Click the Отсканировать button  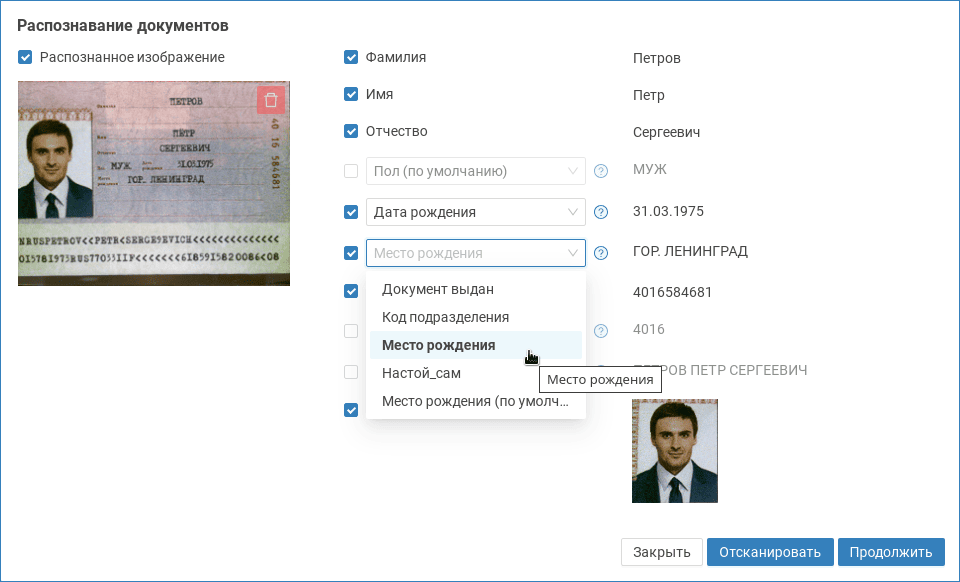pos(770,552)
